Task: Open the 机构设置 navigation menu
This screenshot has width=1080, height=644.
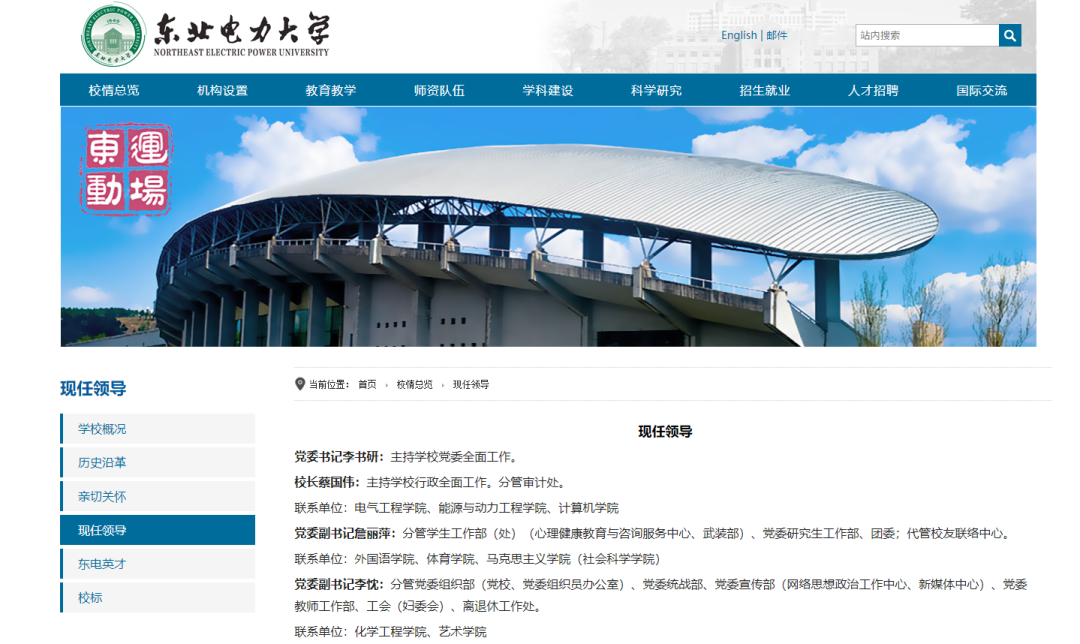Action: point(224,89)
